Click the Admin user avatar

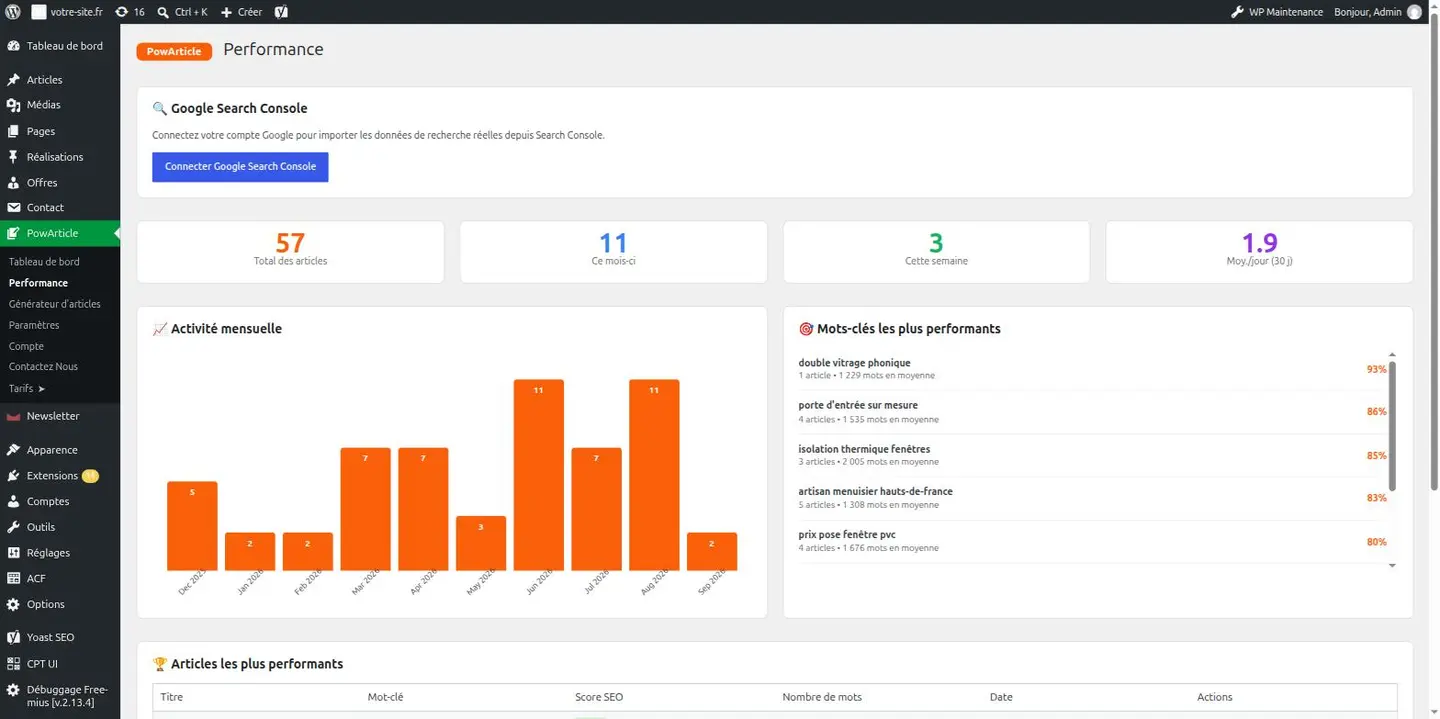coord(1414,12)
